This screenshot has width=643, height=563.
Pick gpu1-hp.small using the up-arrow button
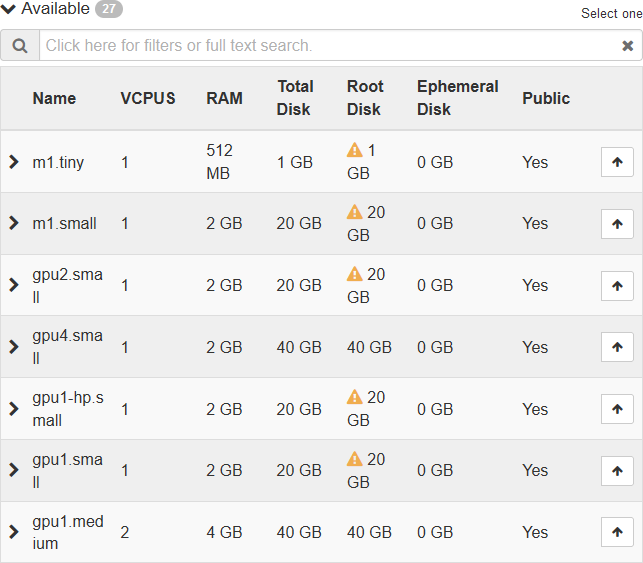[x=617, y=409]
